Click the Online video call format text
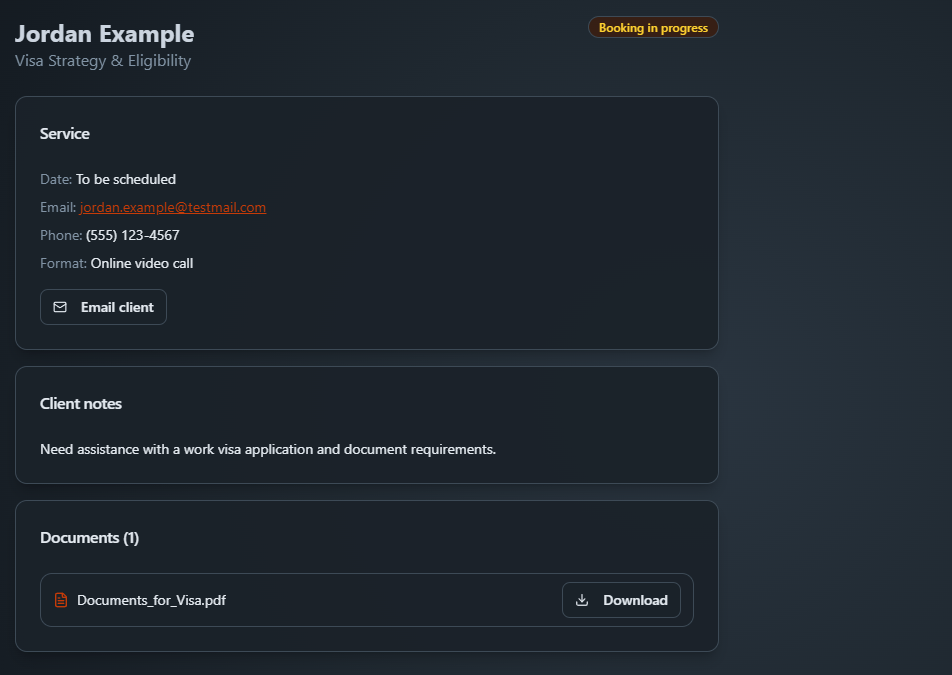 [x=142, y=263]
